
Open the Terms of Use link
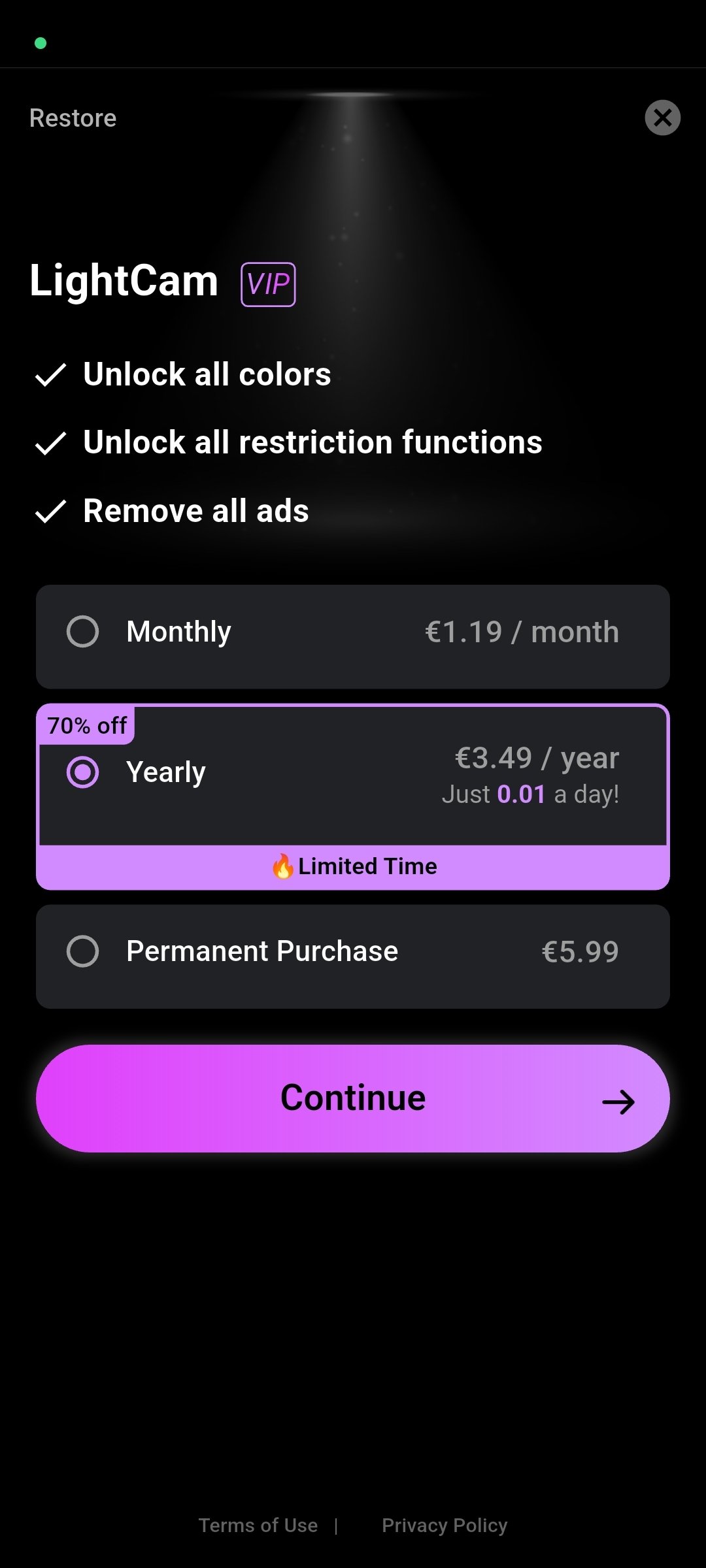258,1526
